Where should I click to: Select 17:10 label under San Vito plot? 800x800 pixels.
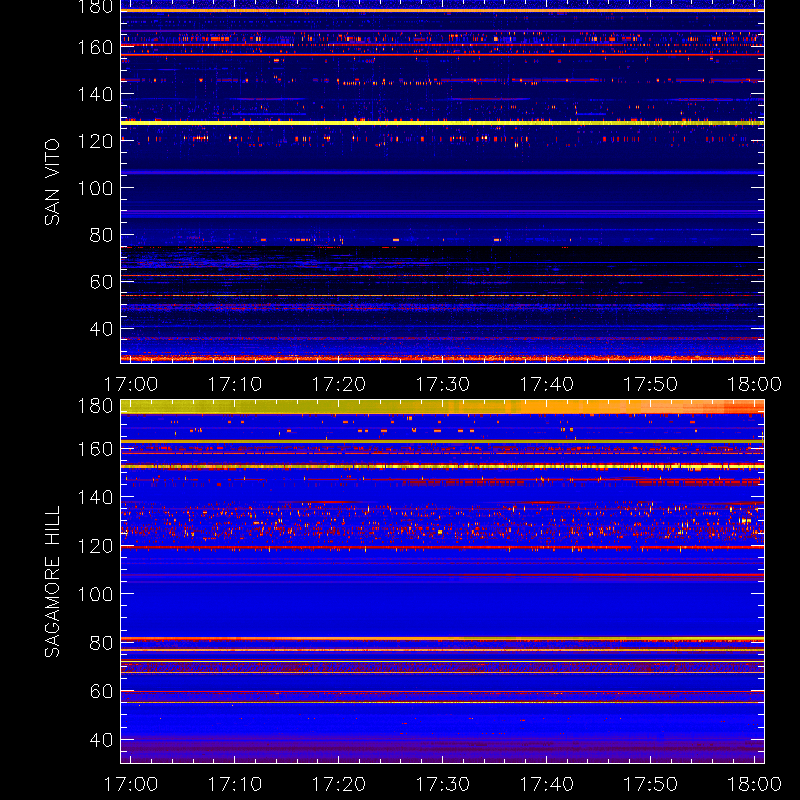[x=235, y=384]
